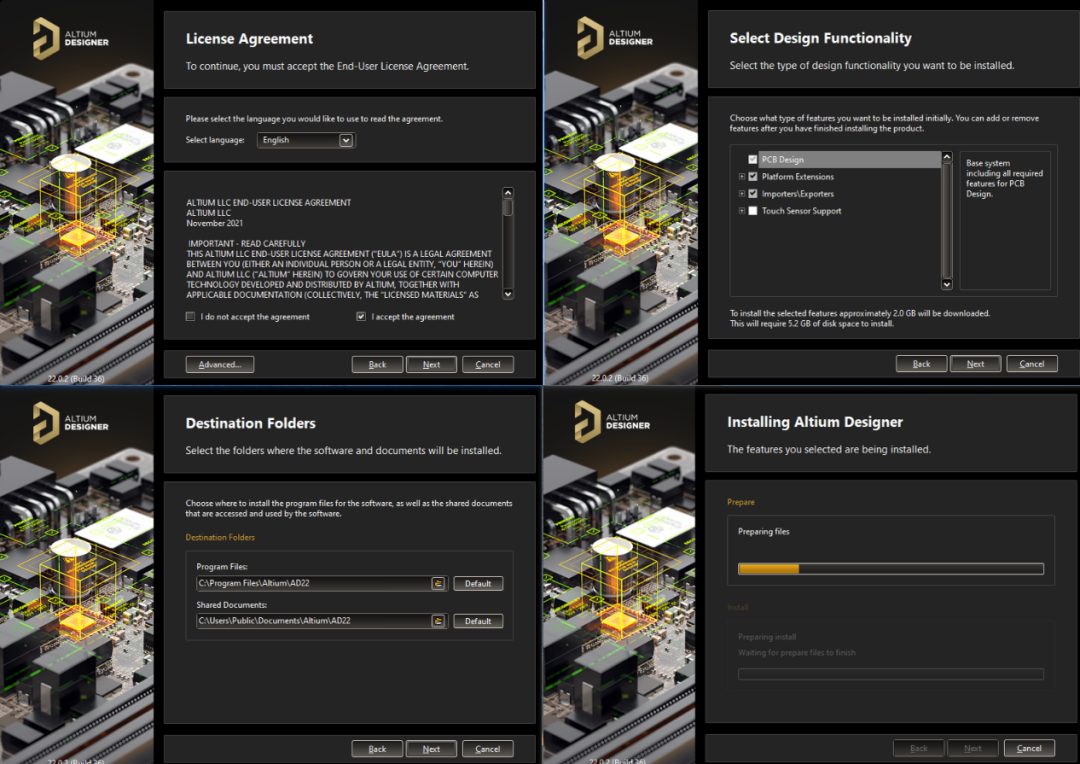This screenshot has height=764, width=1080.
Task: Select the Touch Sensor Support row label
Action: coord(801,211)
